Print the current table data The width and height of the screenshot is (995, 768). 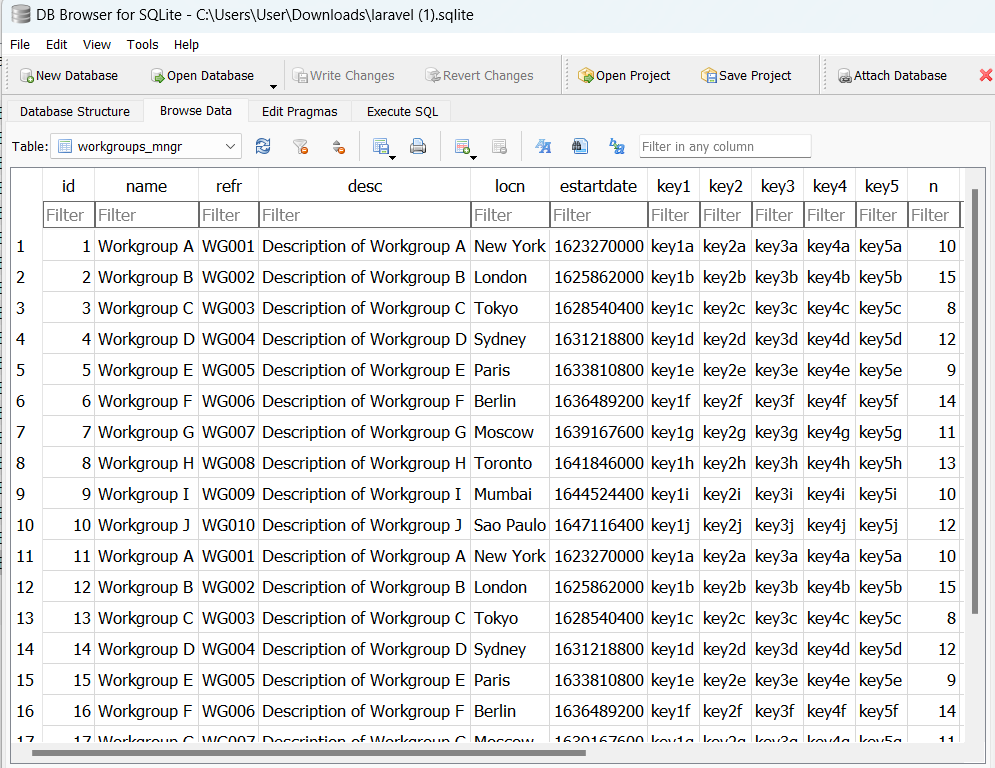click(418, 147)
